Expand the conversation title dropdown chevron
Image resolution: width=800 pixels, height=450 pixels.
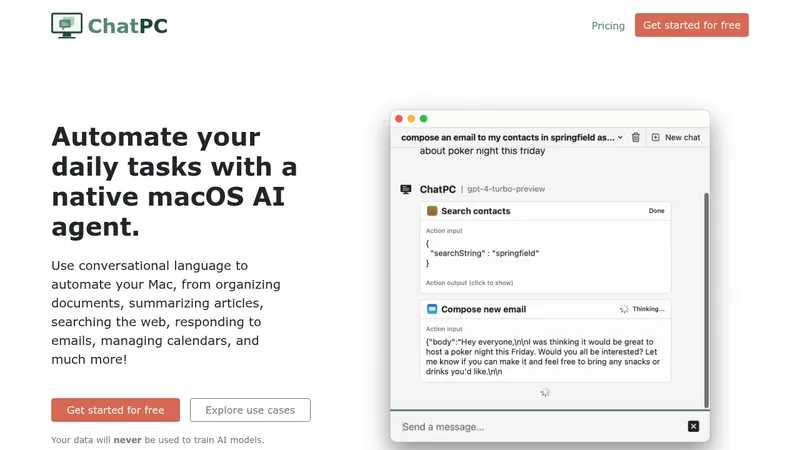[620, 137]
